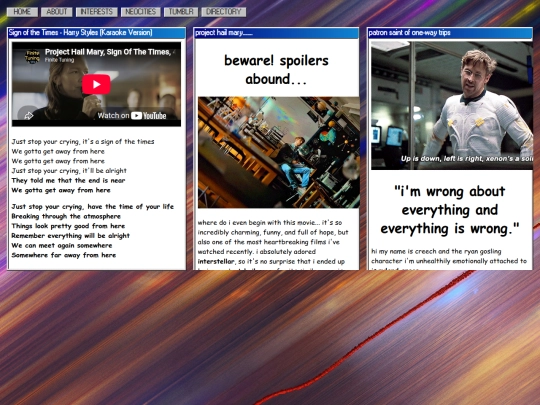This screenshot has width=540, height=405.
Task: Click the Finite Tuning channel avatar
Action: (x=32, y=56)
